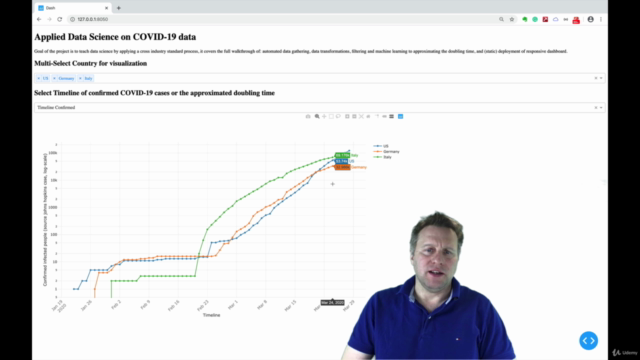Remove the Italy country tag

coord(80,78)
